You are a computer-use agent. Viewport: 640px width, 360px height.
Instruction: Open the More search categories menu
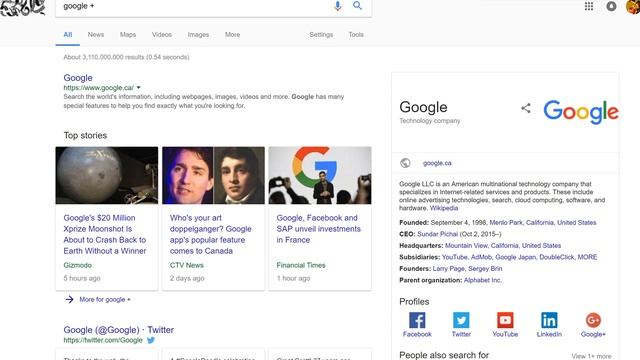tap(232, 35)
